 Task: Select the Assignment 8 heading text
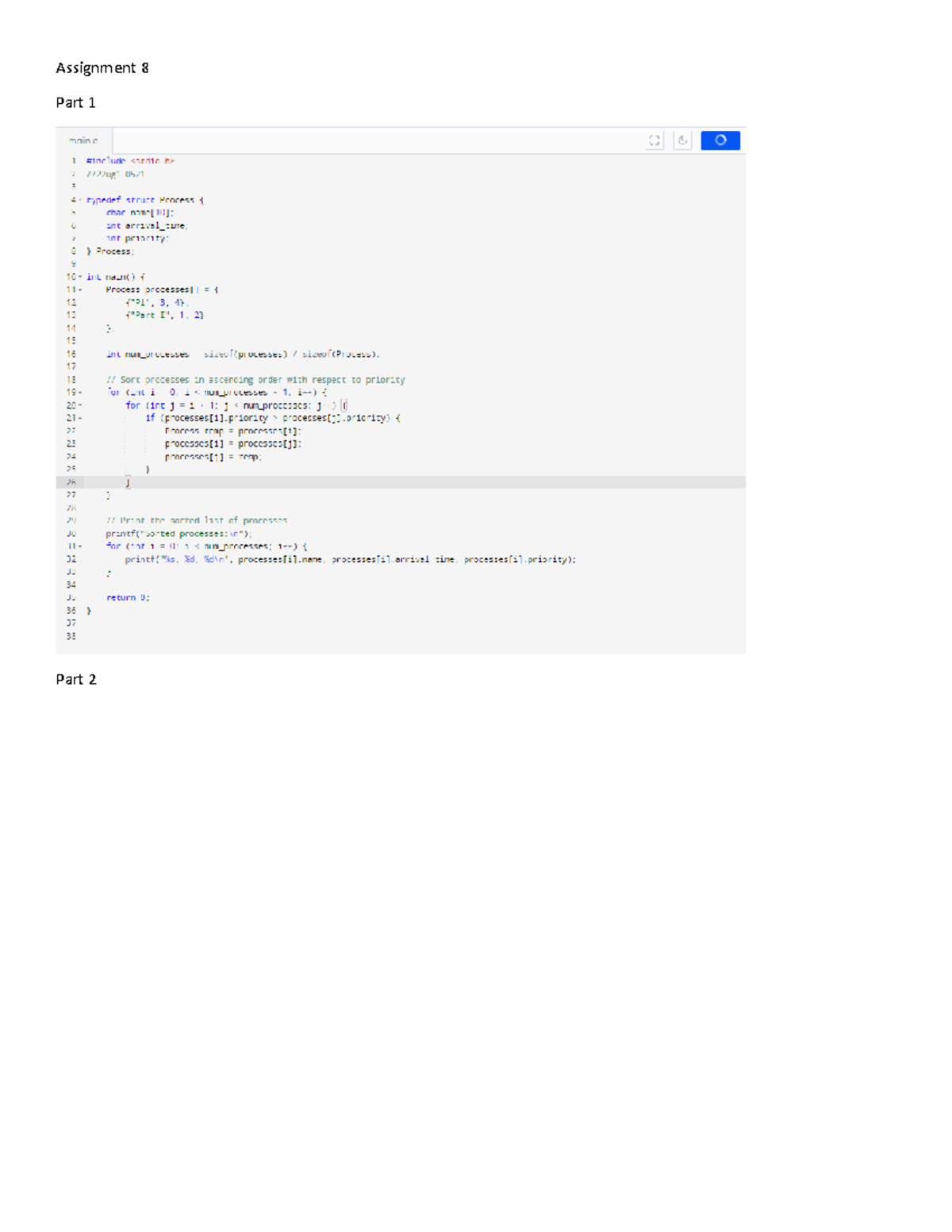pyautogui.click(x=102, y=68)
